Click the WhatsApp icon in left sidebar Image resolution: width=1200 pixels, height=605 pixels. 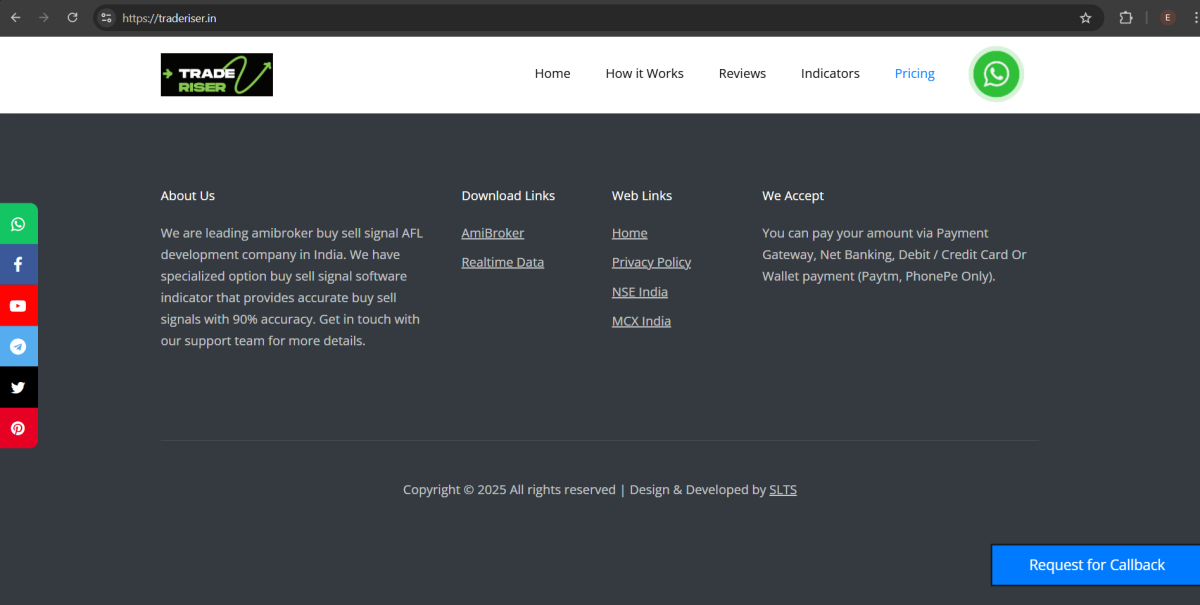(x=19, y=223)
